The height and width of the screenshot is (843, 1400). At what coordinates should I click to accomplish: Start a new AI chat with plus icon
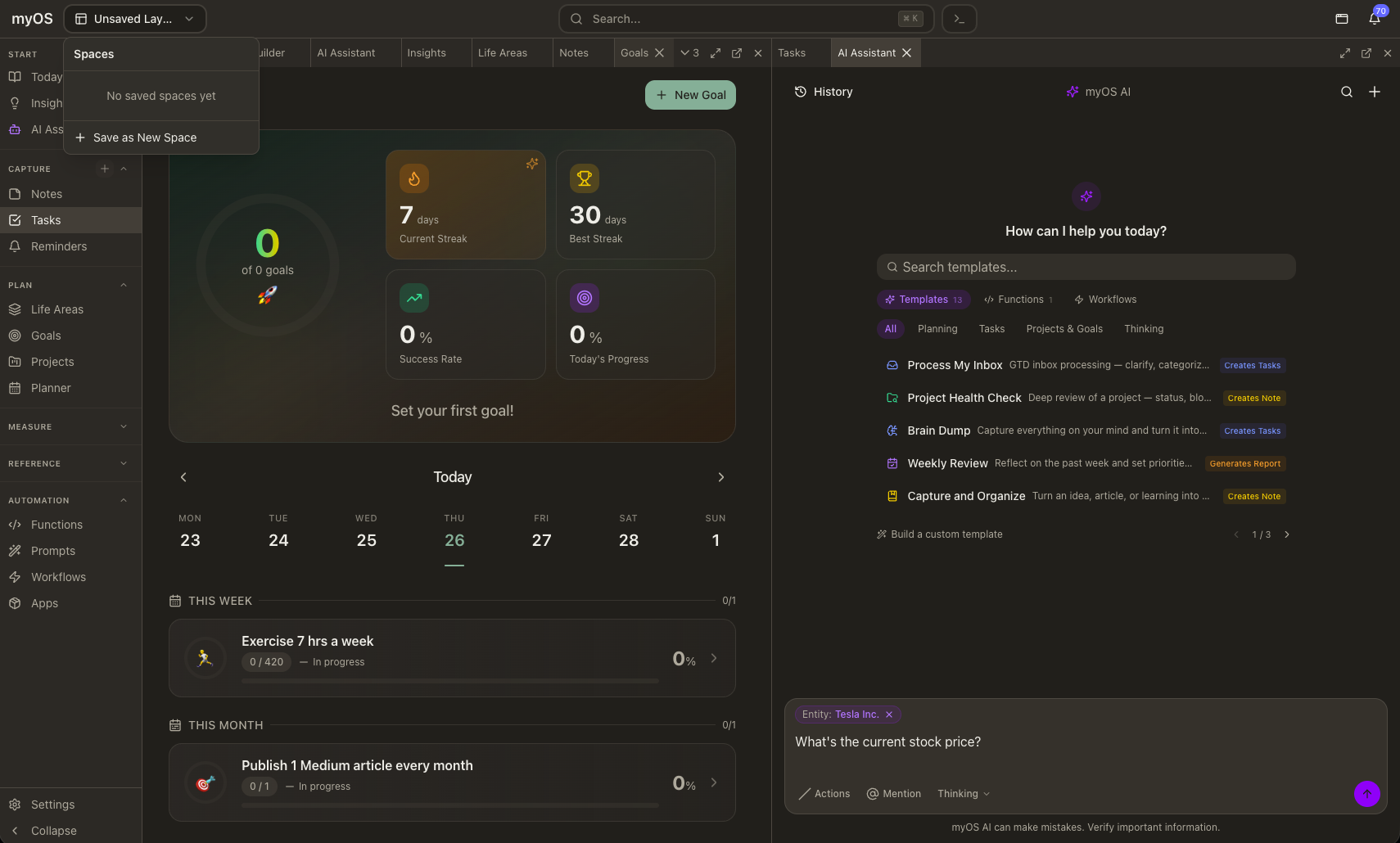[x=1374, y=92]
